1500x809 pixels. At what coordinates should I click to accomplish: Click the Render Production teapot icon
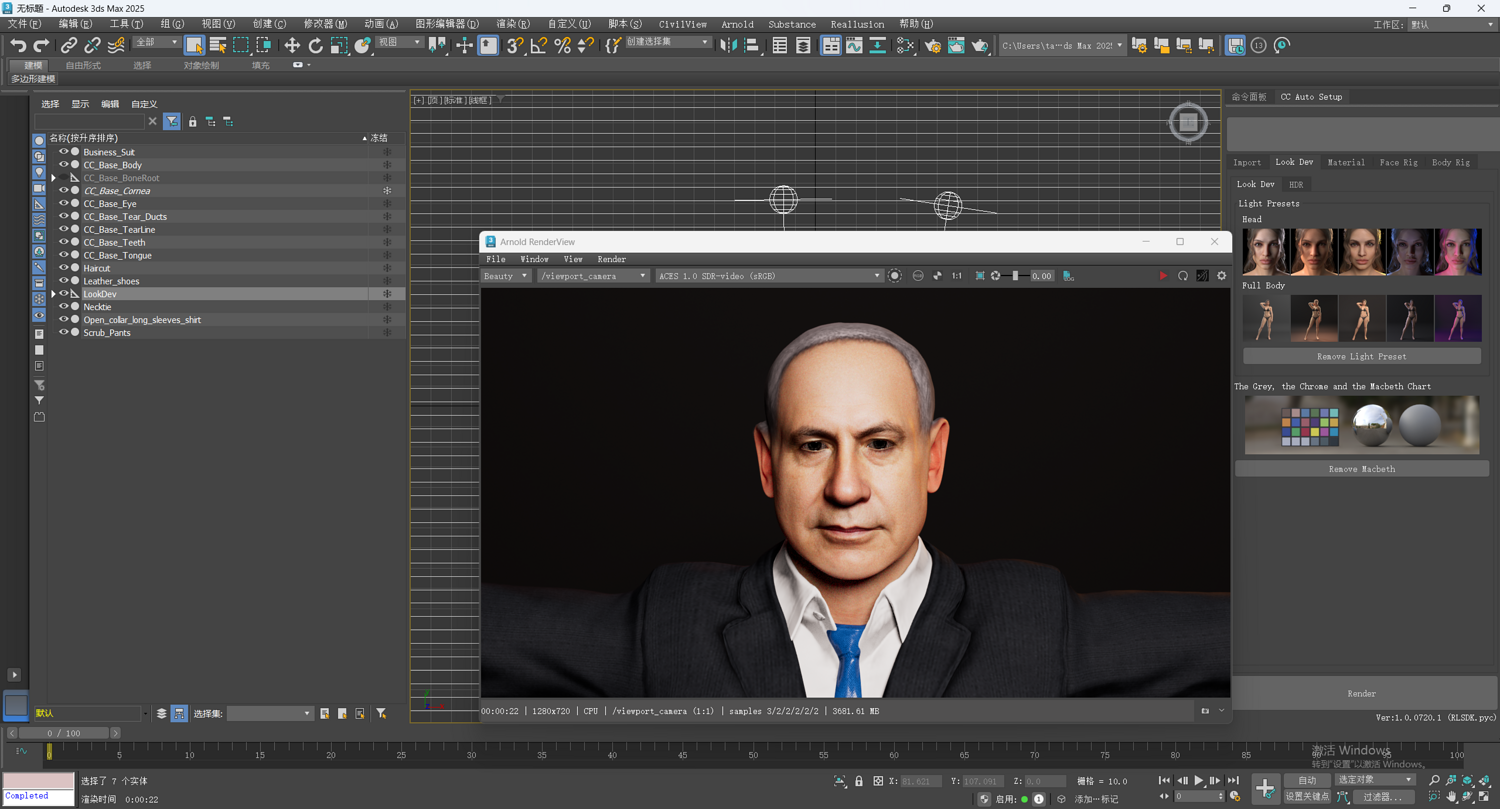pyautogui.click(x=980, y=45)
